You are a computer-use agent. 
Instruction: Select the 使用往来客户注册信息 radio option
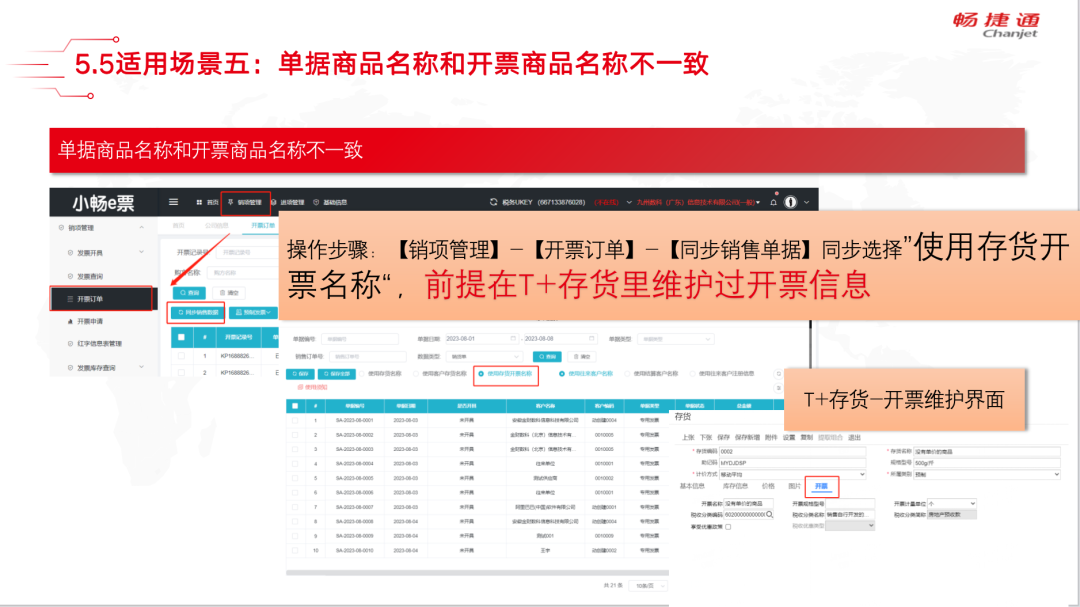click(x=693, y=373)
